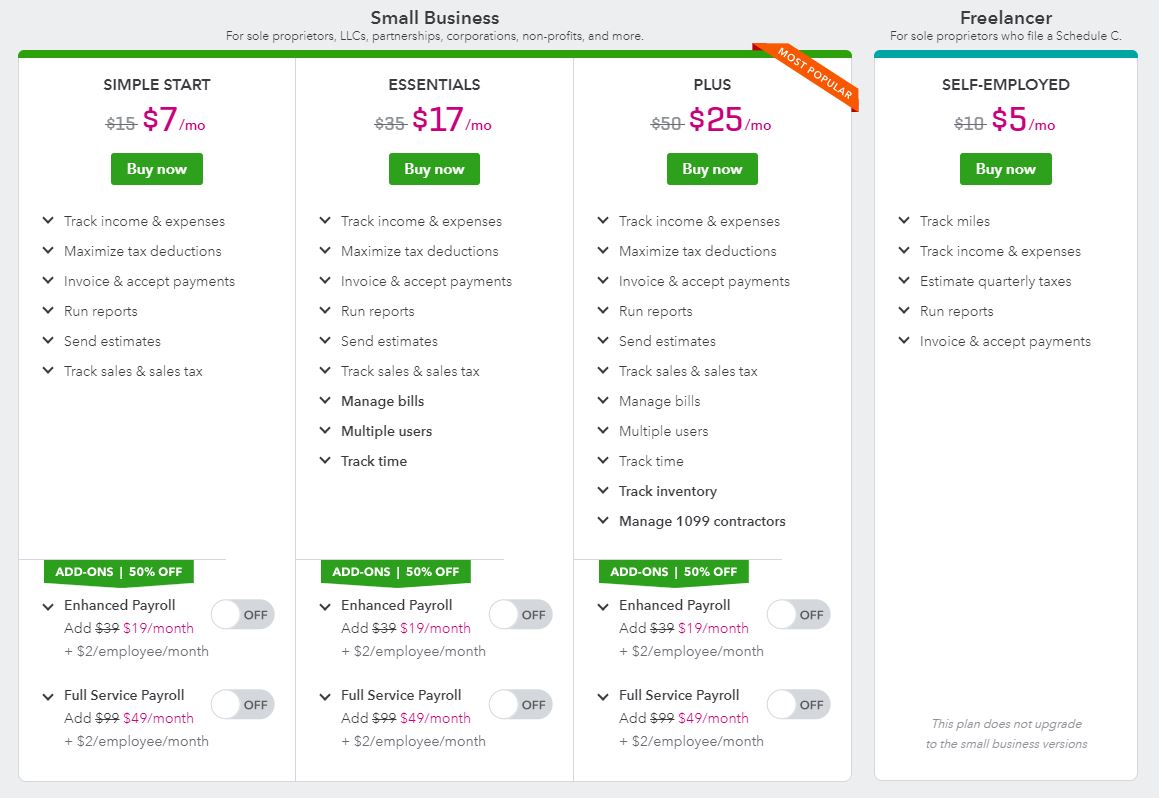Toggle Enhanced Payroll for Simple Start
The height and width of the screenshot is (798, 1159).
[x=242, y=615]
